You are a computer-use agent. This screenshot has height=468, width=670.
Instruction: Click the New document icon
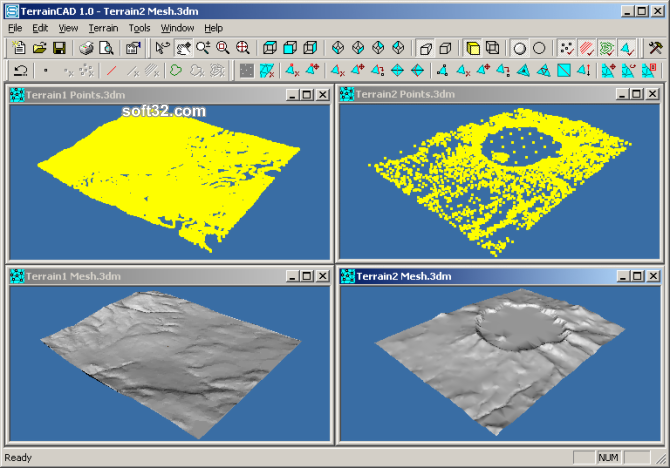pyautogui.click(x=20, y=48)
